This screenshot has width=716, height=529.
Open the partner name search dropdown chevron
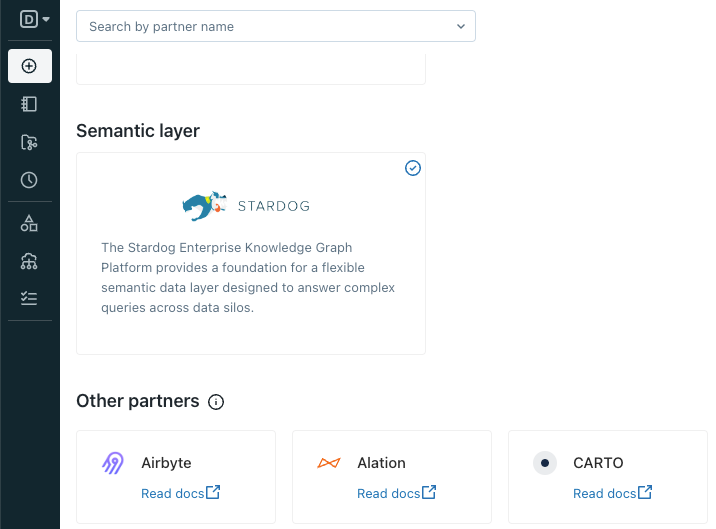click(460, 26)
